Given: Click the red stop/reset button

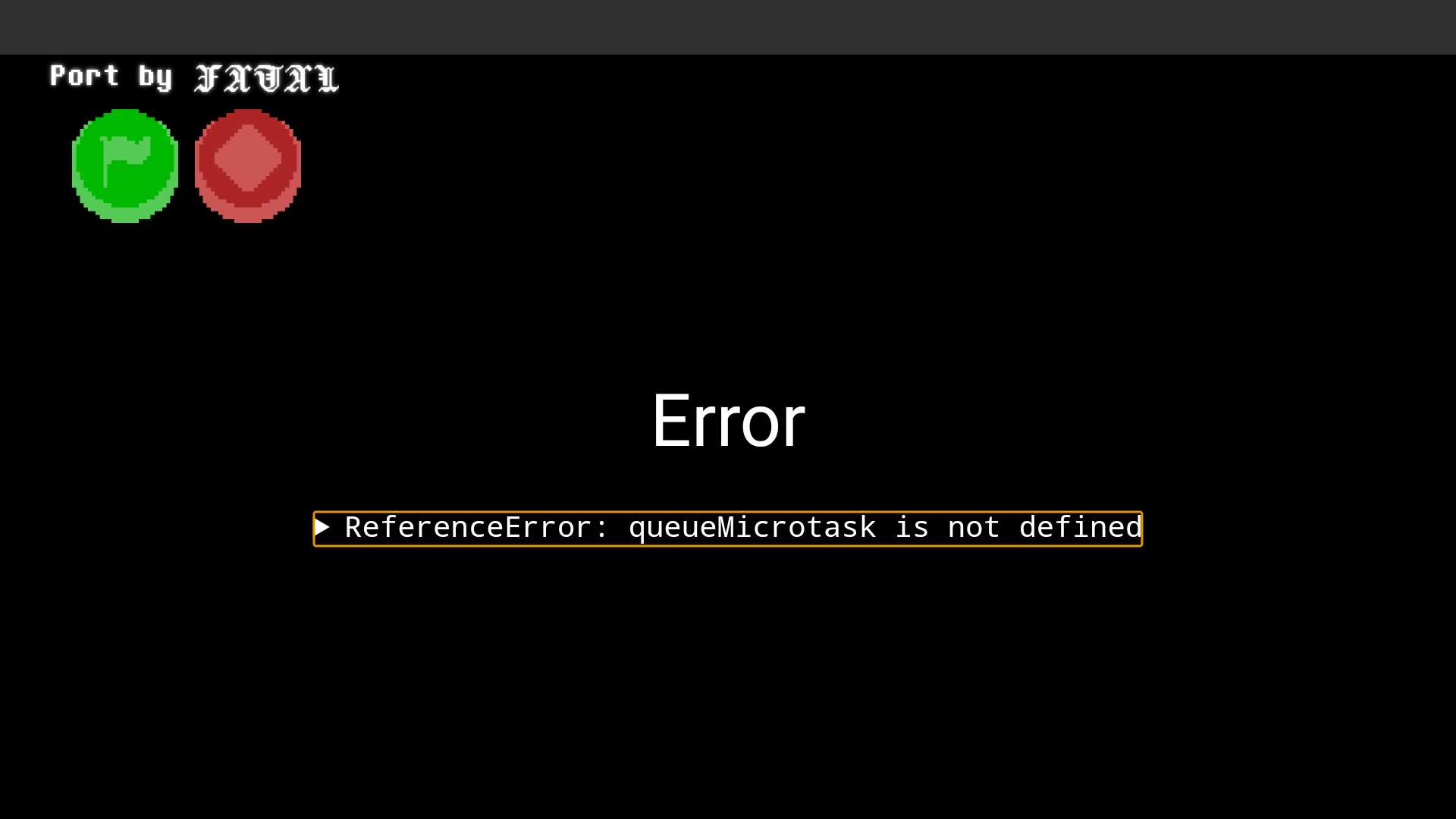Looking at the screenshot, I should pyautogui.click(x=248, y=165).
